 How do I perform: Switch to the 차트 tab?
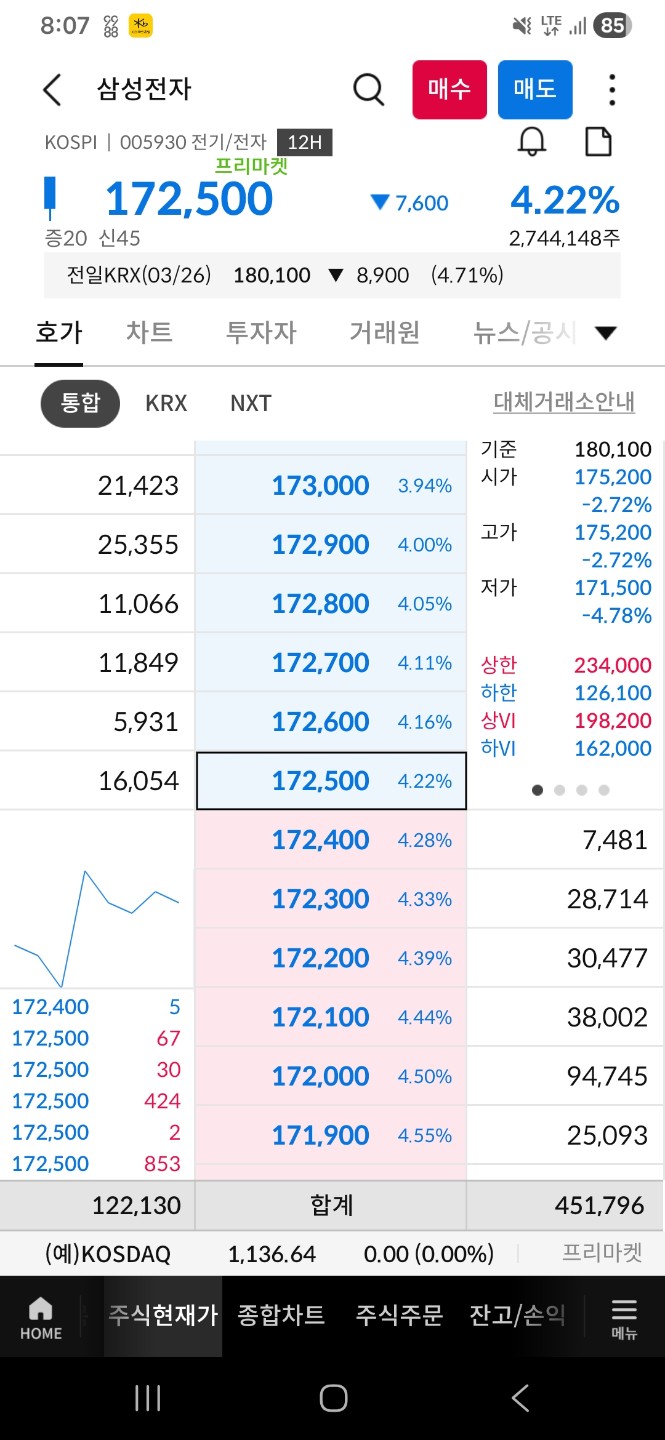point(149,332)
